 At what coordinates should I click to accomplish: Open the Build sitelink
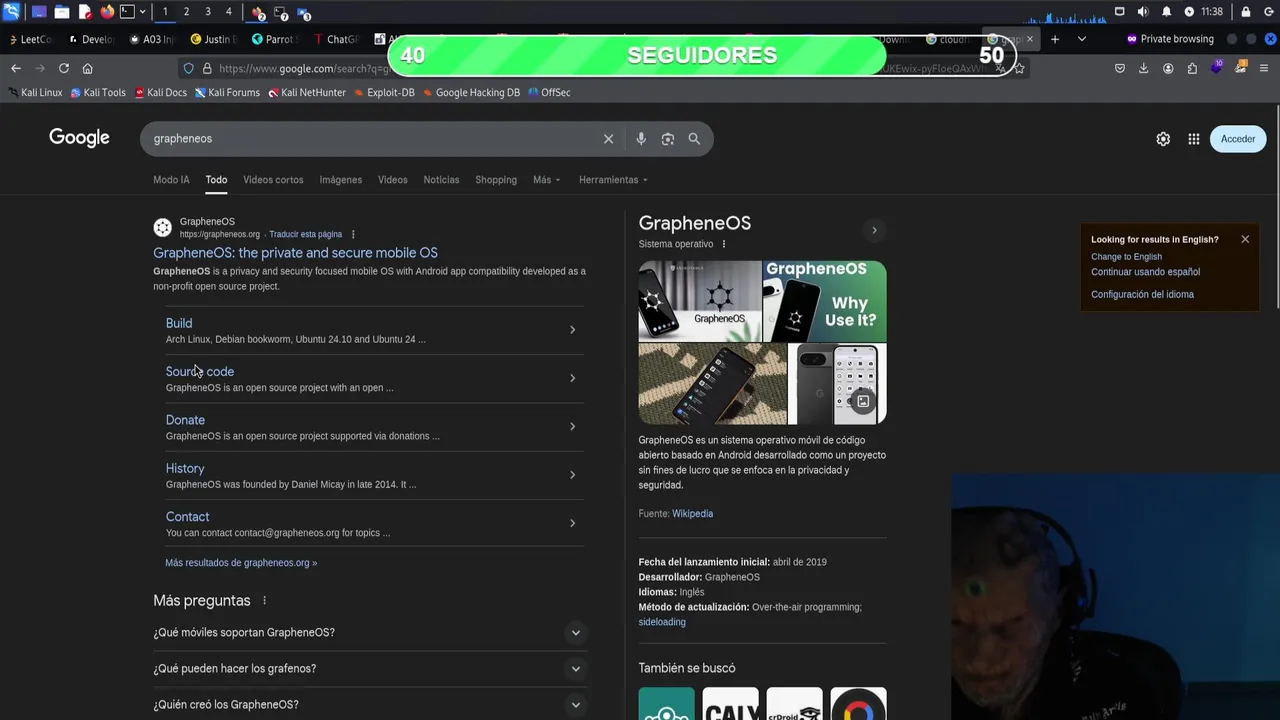(179, 323)
